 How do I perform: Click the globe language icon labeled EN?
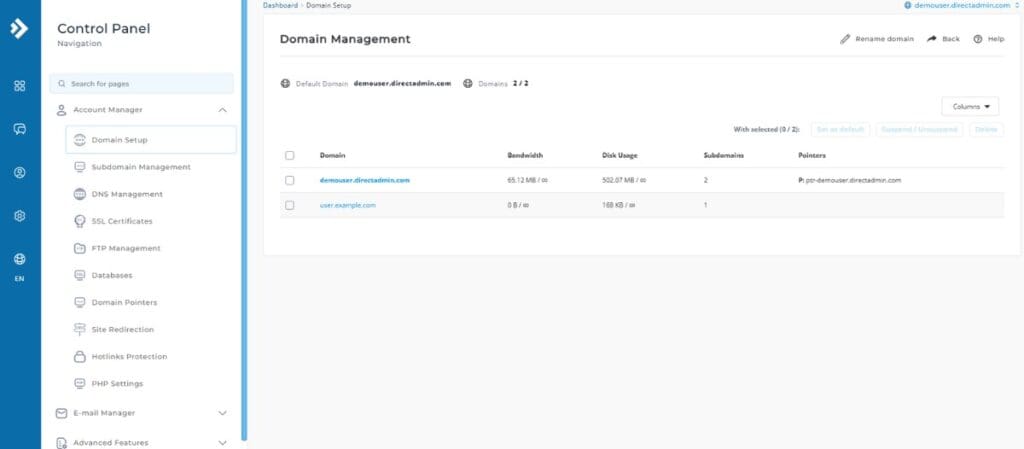19,259
